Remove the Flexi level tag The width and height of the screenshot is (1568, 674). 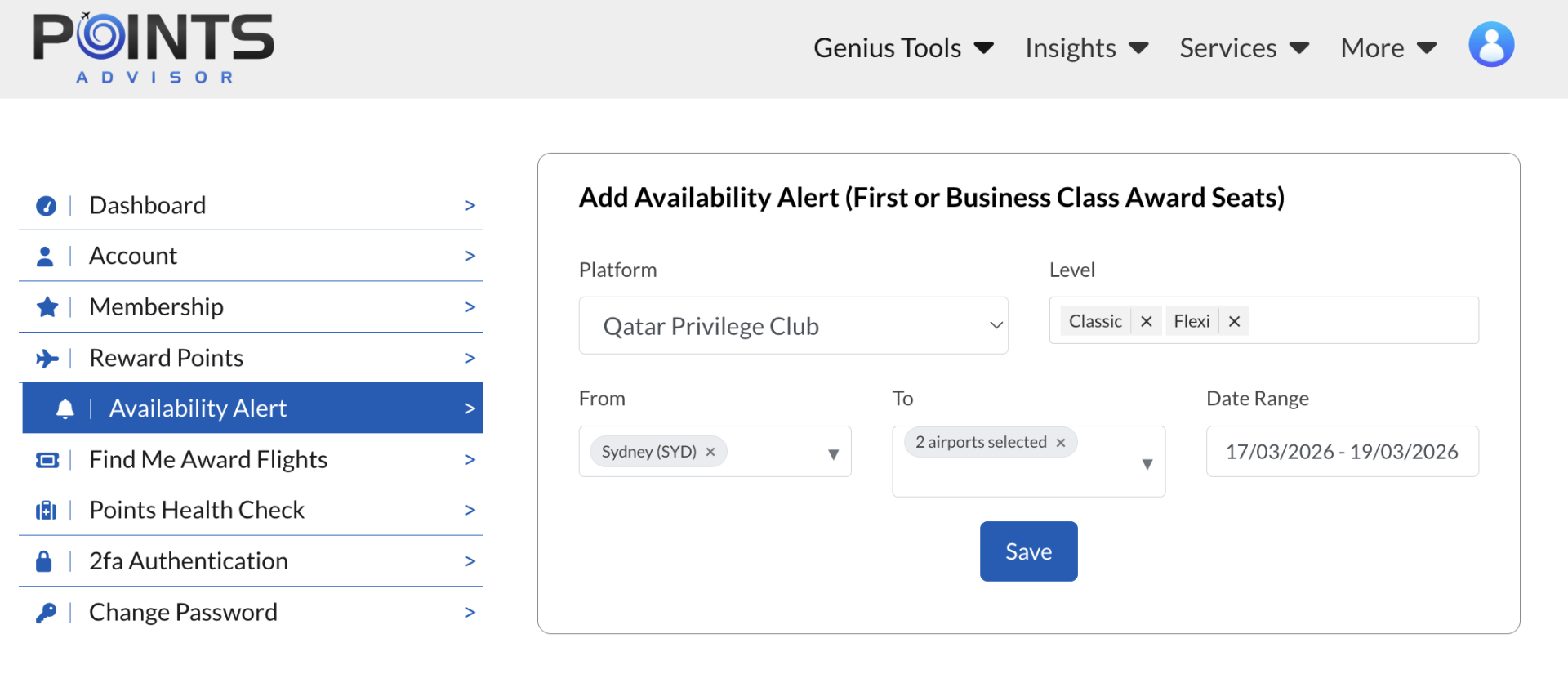tap(1234, 321)
